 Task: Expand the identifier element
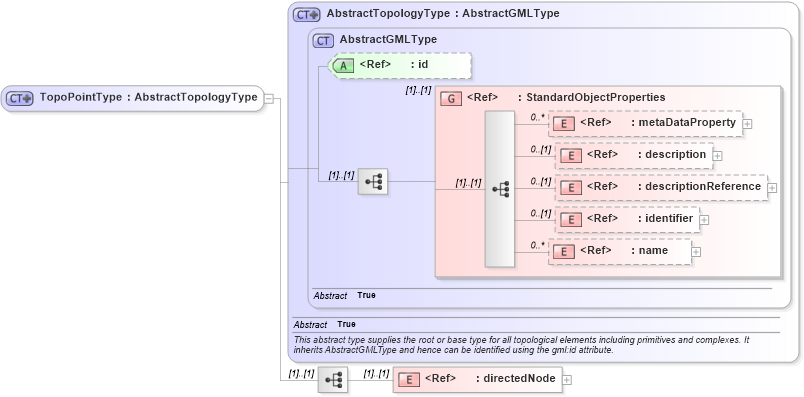tap(704, 220)
